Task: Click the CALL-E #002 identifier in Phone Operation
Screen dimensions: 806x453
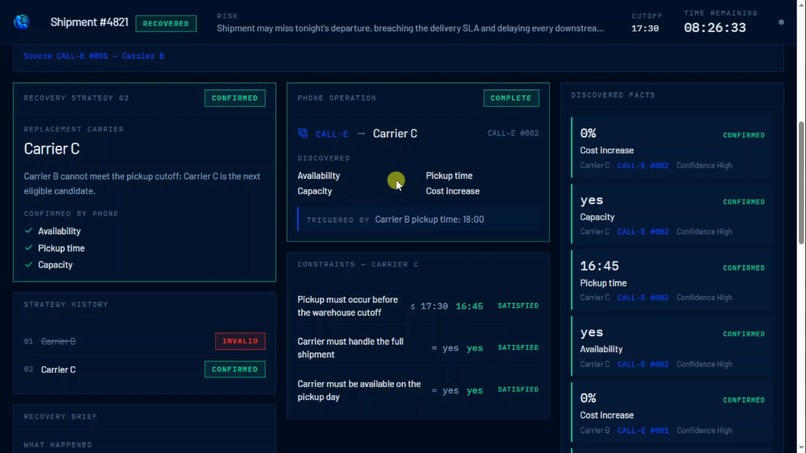Action: [x=512, y=133]
